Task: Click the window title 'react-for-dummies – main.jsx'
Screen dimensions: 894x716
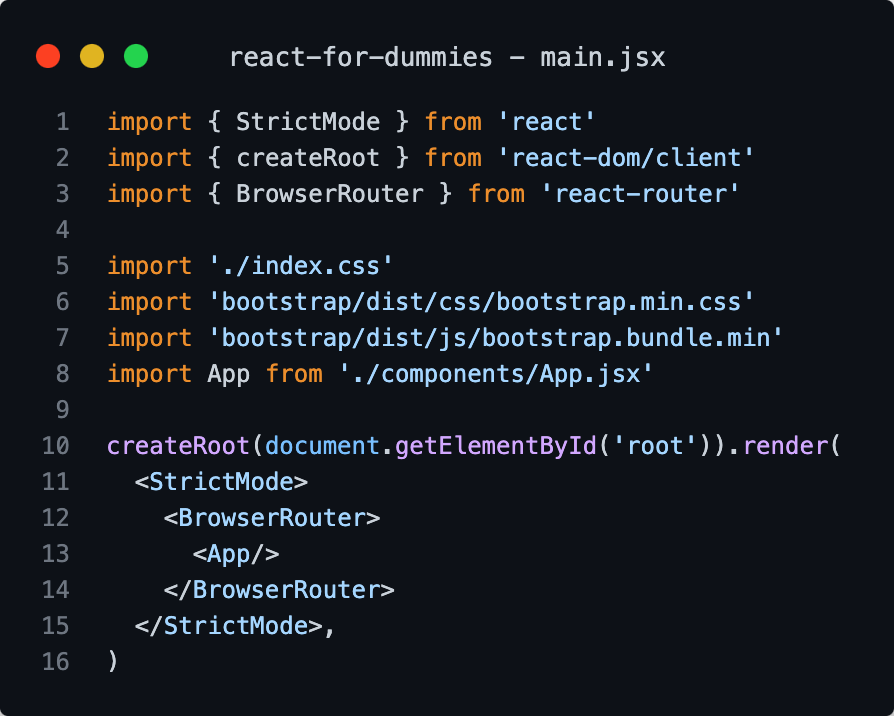Action: 447,58
